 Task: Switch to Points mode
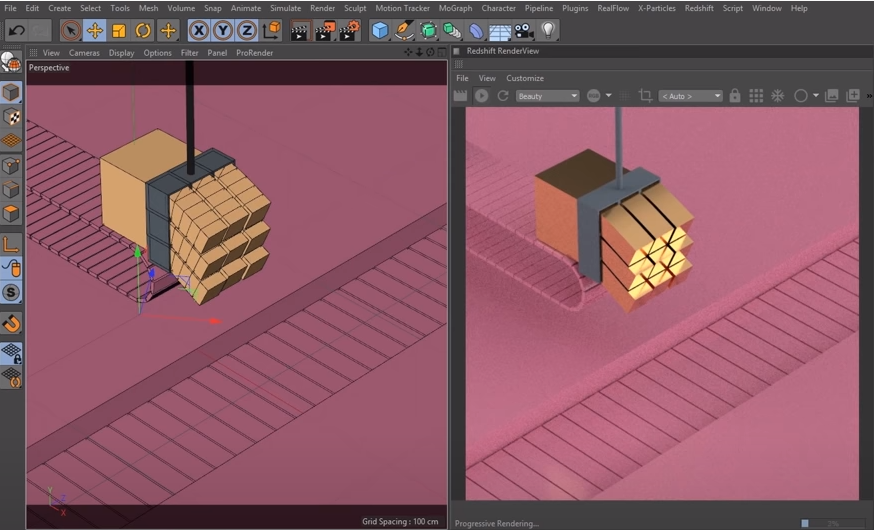11,166
